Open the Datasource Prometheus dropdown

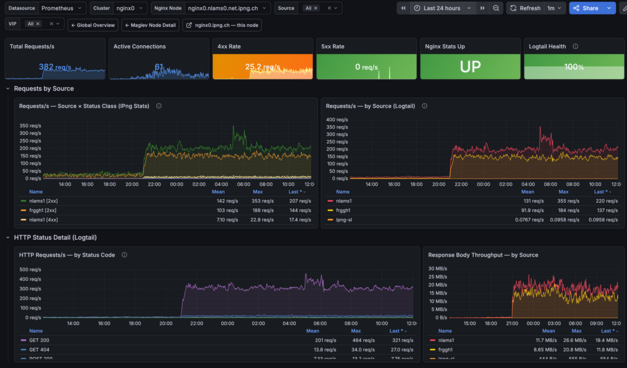tap(62, 8)
